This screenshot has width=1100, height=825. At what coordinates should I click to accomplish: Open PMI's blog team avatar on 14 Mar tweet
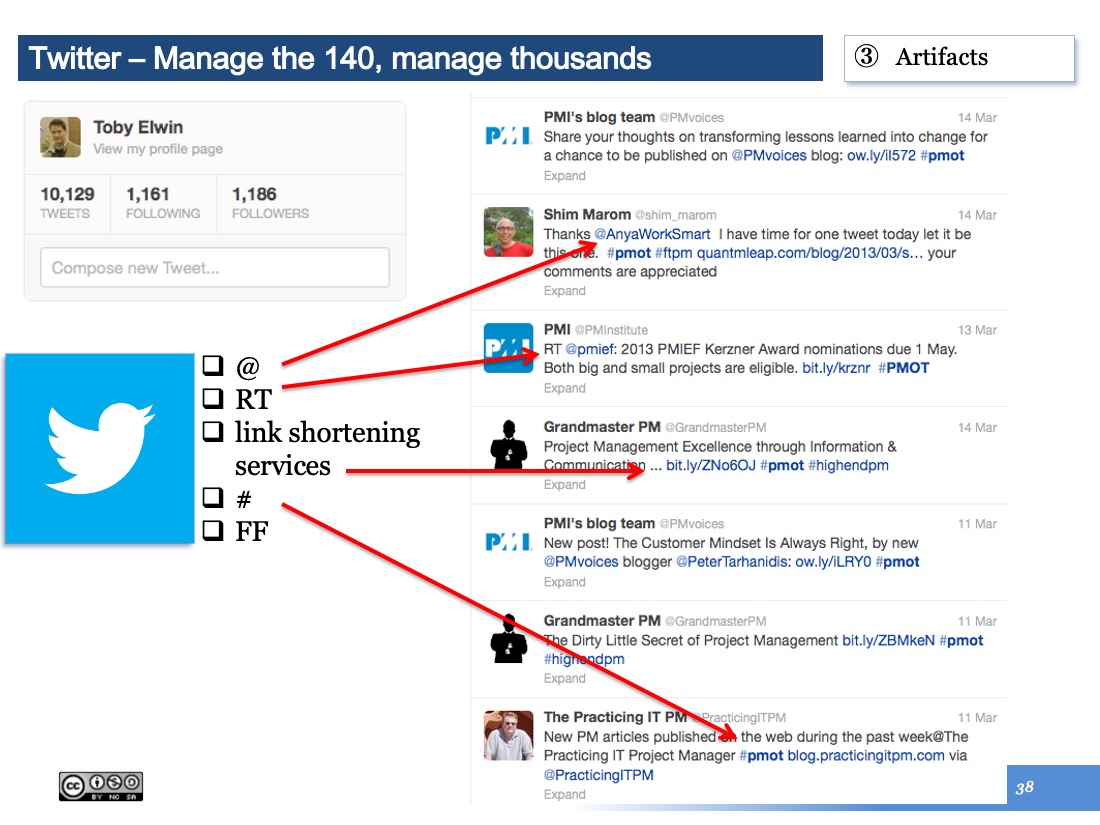[x=508, y=135]
